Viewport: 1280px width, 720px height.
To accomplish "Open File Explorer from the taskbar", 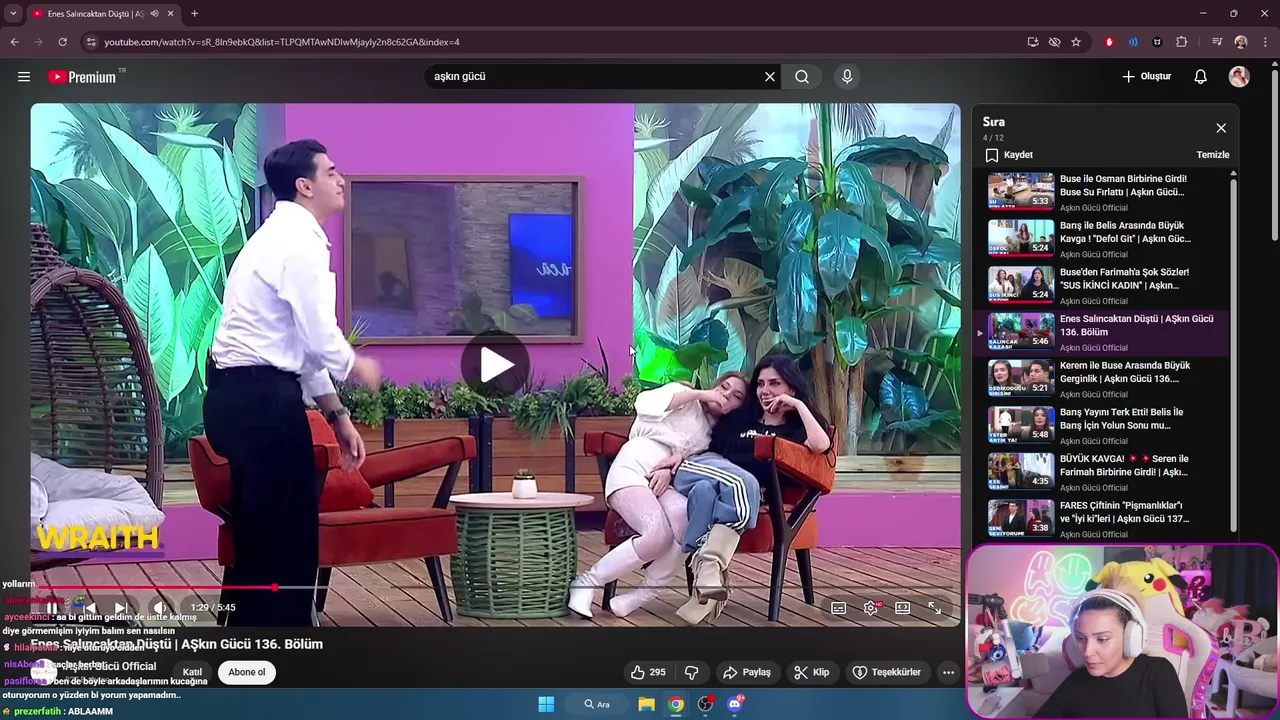I will click(647, 704).
